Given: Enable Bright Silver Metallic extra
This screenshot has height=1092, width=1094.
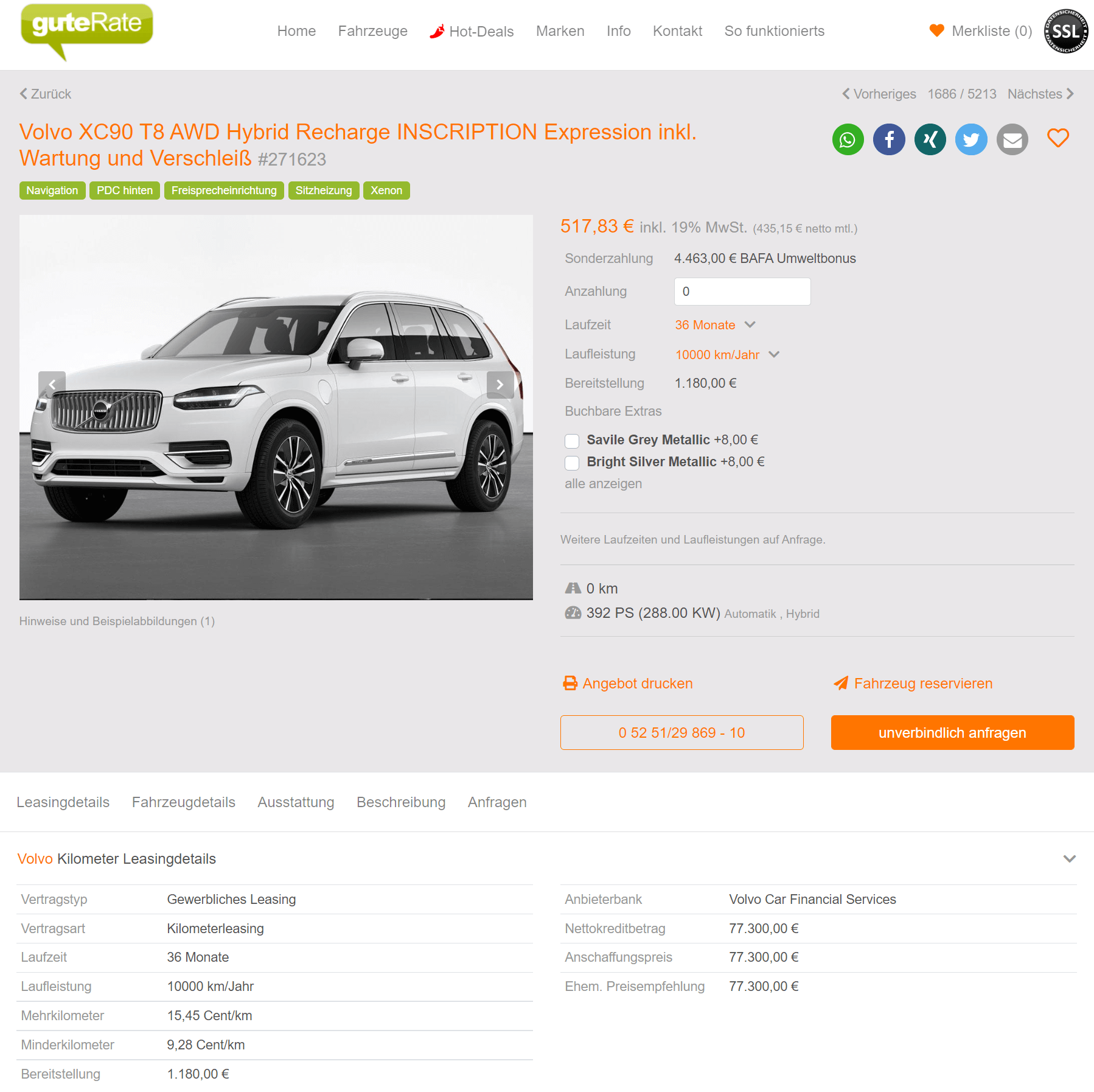Looking at the screenshot, I should (572, 463).
